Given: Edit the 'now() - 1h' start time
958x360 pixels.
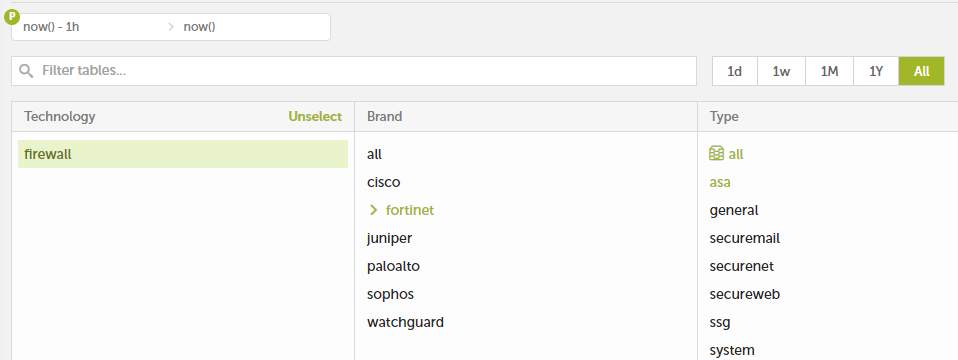Looking at the screenshot, I should 89,27.
